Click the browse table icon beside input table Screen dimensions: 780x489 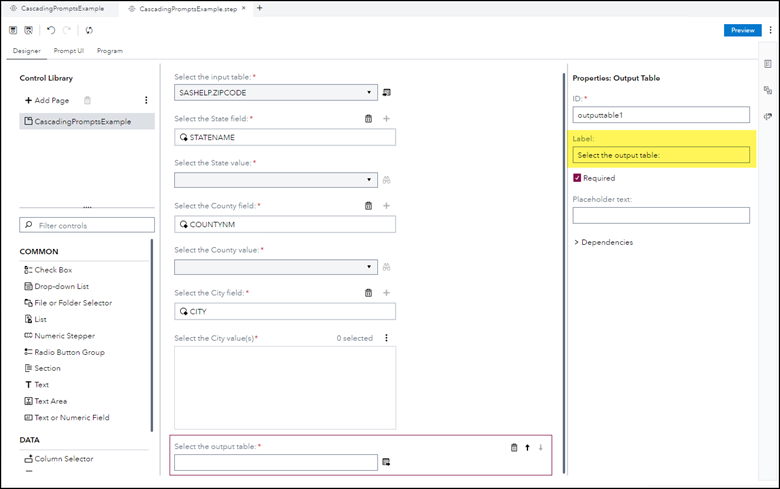coord(387,93)
